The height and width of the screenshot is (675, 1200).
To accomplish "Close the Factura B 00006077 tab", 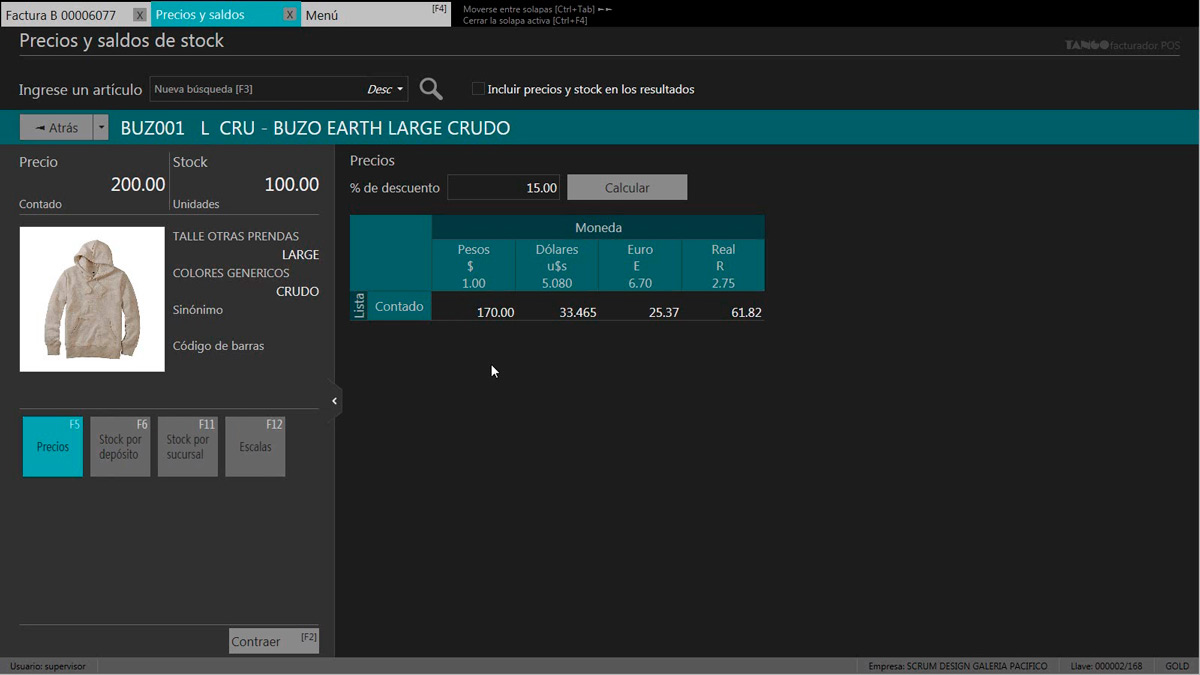I will click(140, 15).
